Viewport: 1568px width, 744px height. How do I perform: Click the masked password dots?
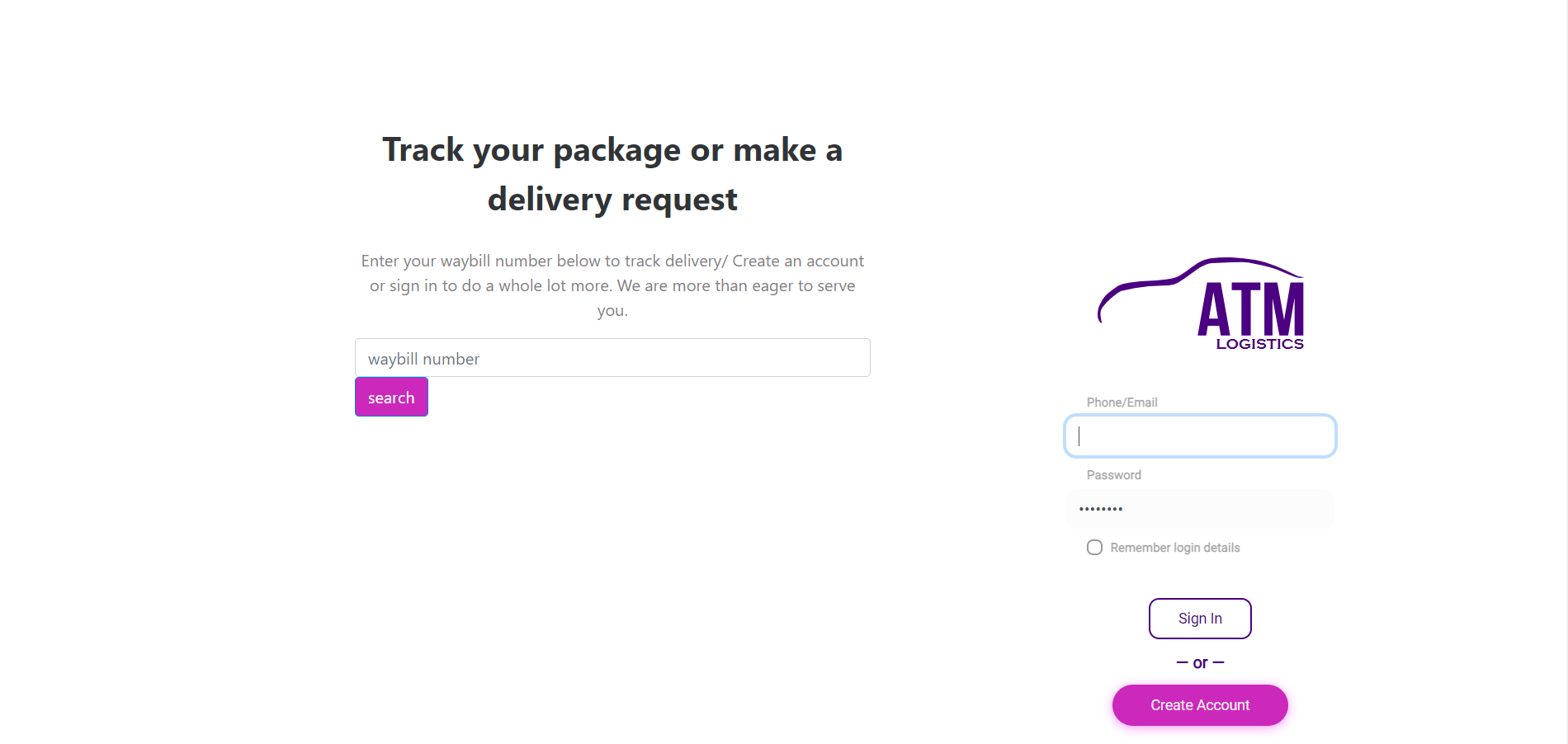[x=1101, y=509]
